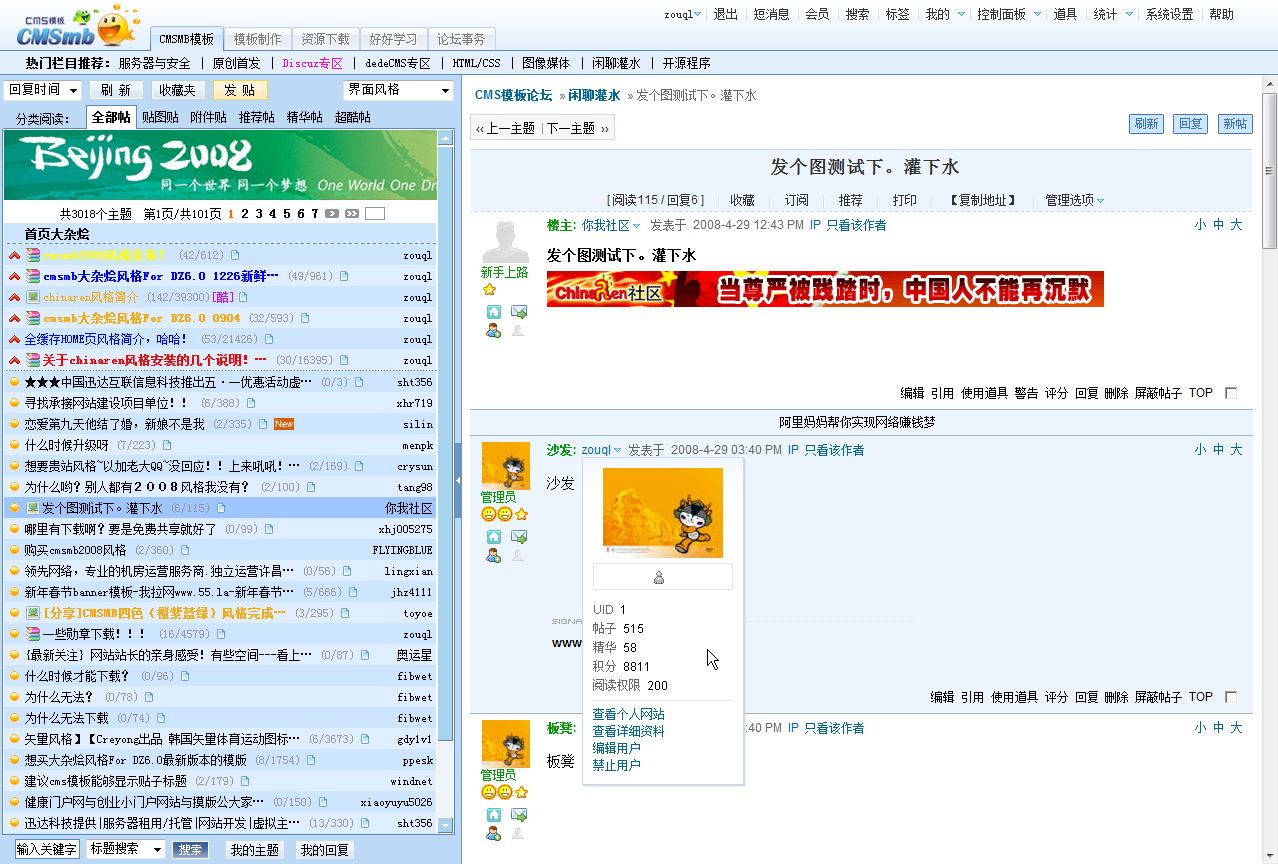
Task: Open the 界面风格 style dropdown
Action: point(398,90)
